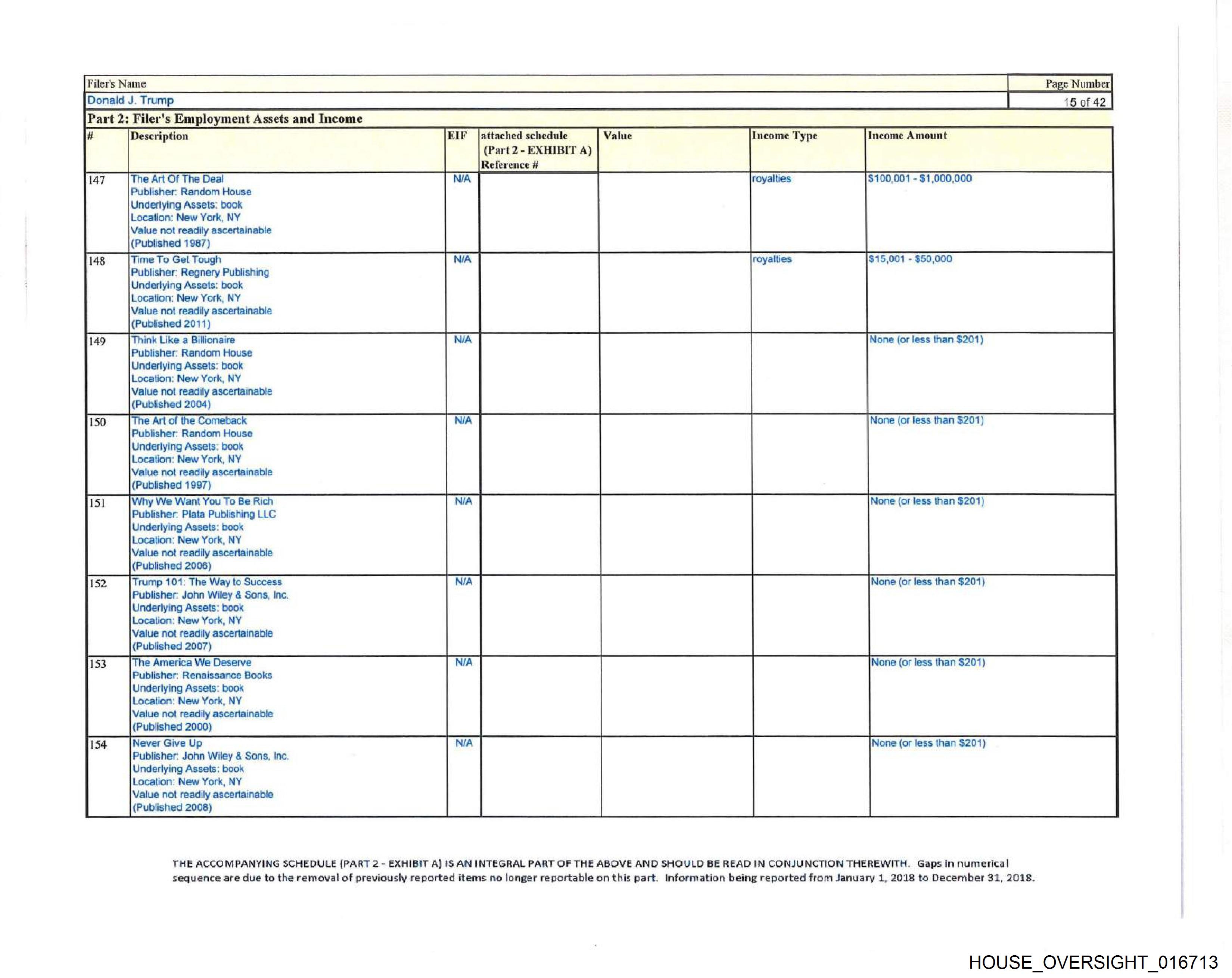Click the 'Description' column header
1232x978 pixels.
point(159,136)
